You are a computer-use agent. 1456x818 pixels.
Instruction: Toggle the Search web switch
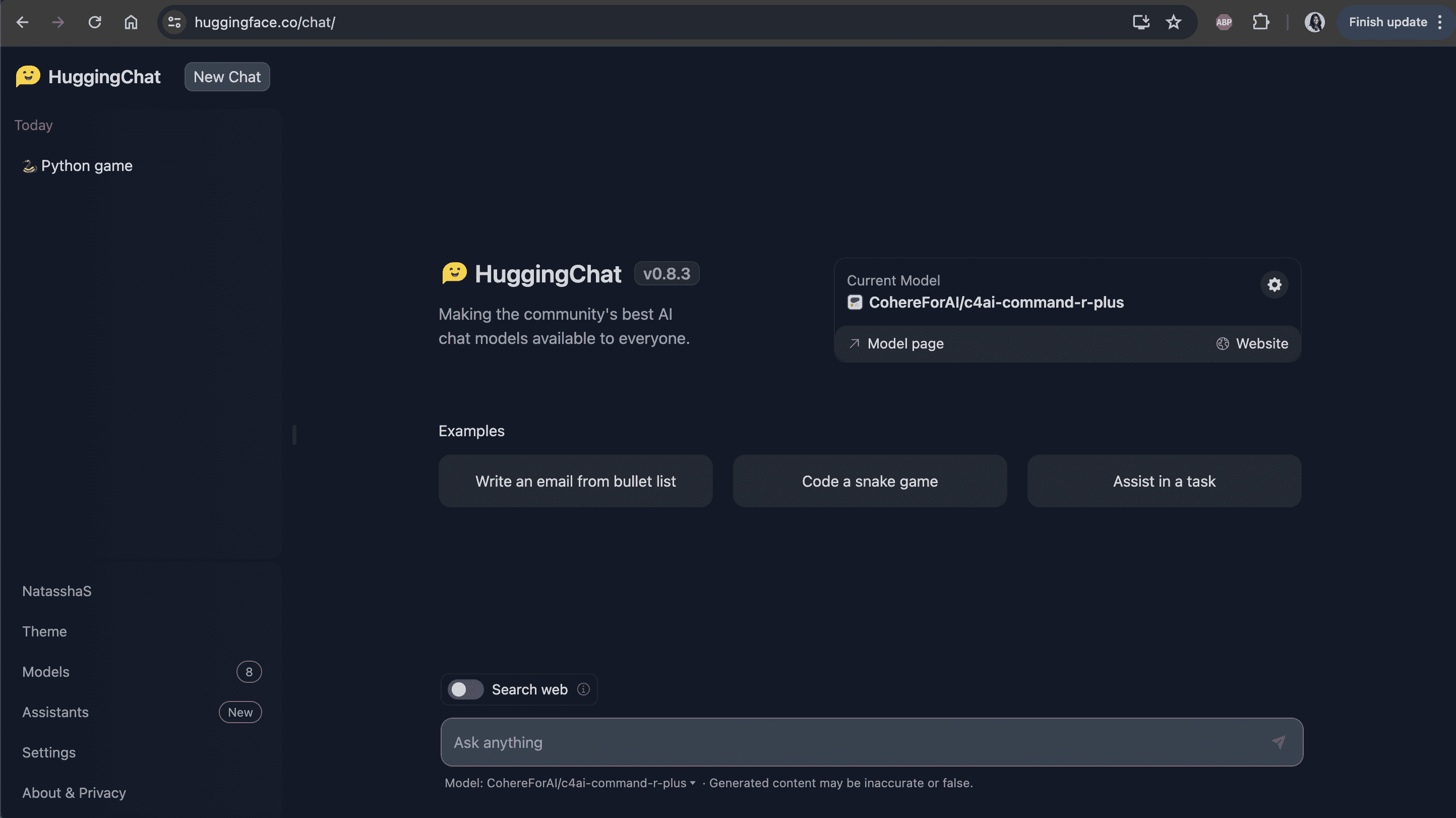click(x=465, y=689)
